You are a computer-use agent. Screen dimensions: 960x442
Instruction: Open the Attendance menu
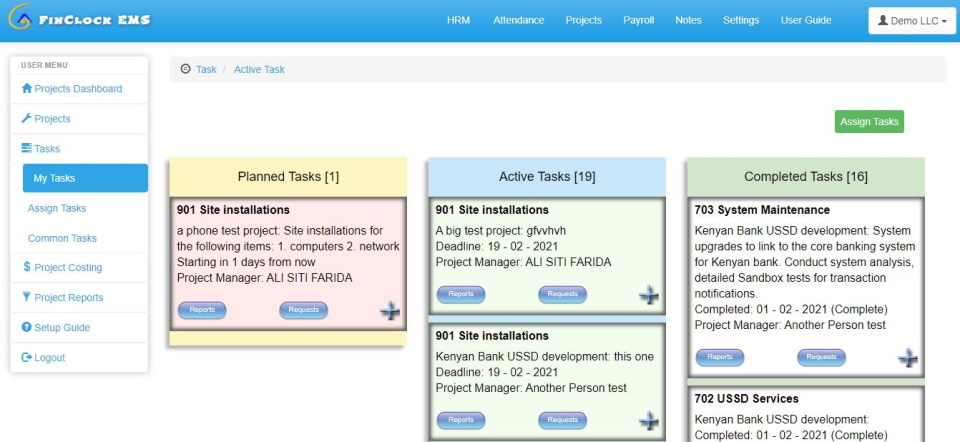tap(519, 20)
